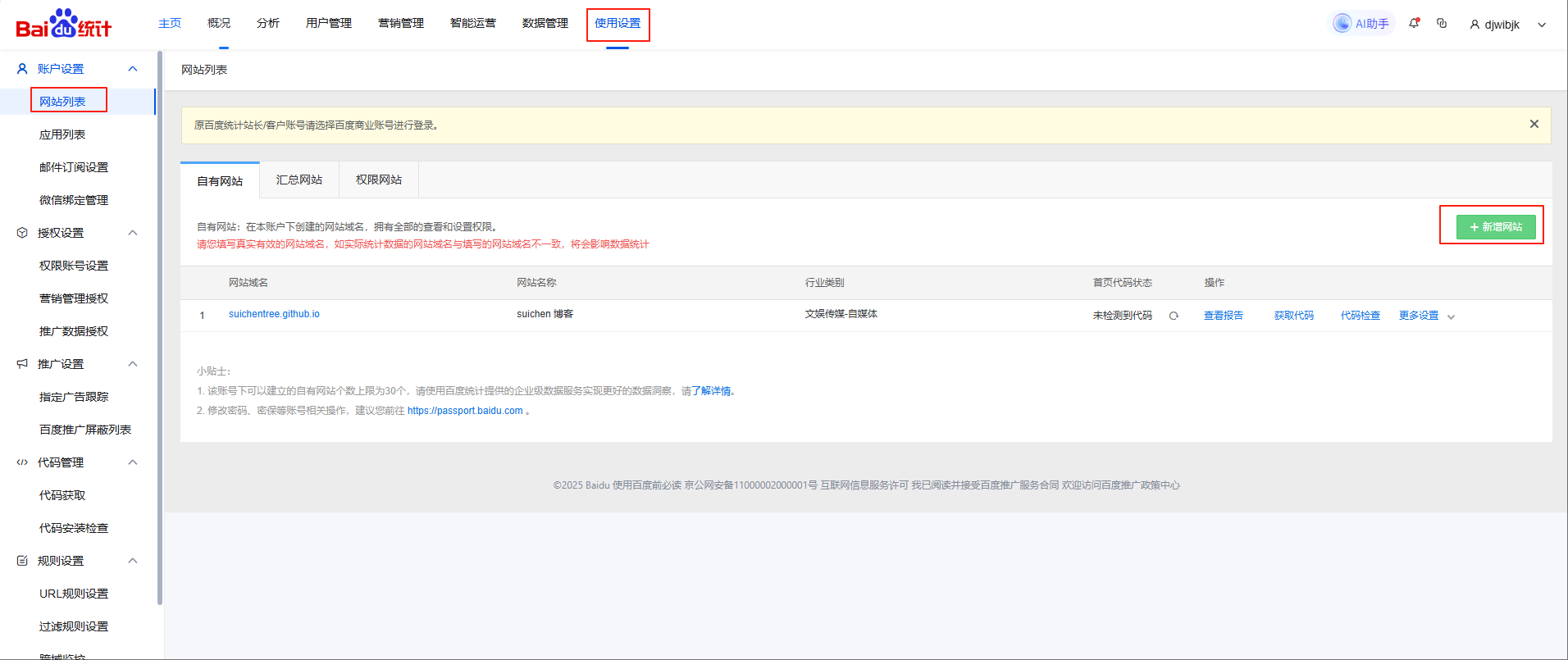The image size is (1568, 660).
Task: Click the refresh icon beside 未检测到代码
Action: click(x=1174, y=316)
